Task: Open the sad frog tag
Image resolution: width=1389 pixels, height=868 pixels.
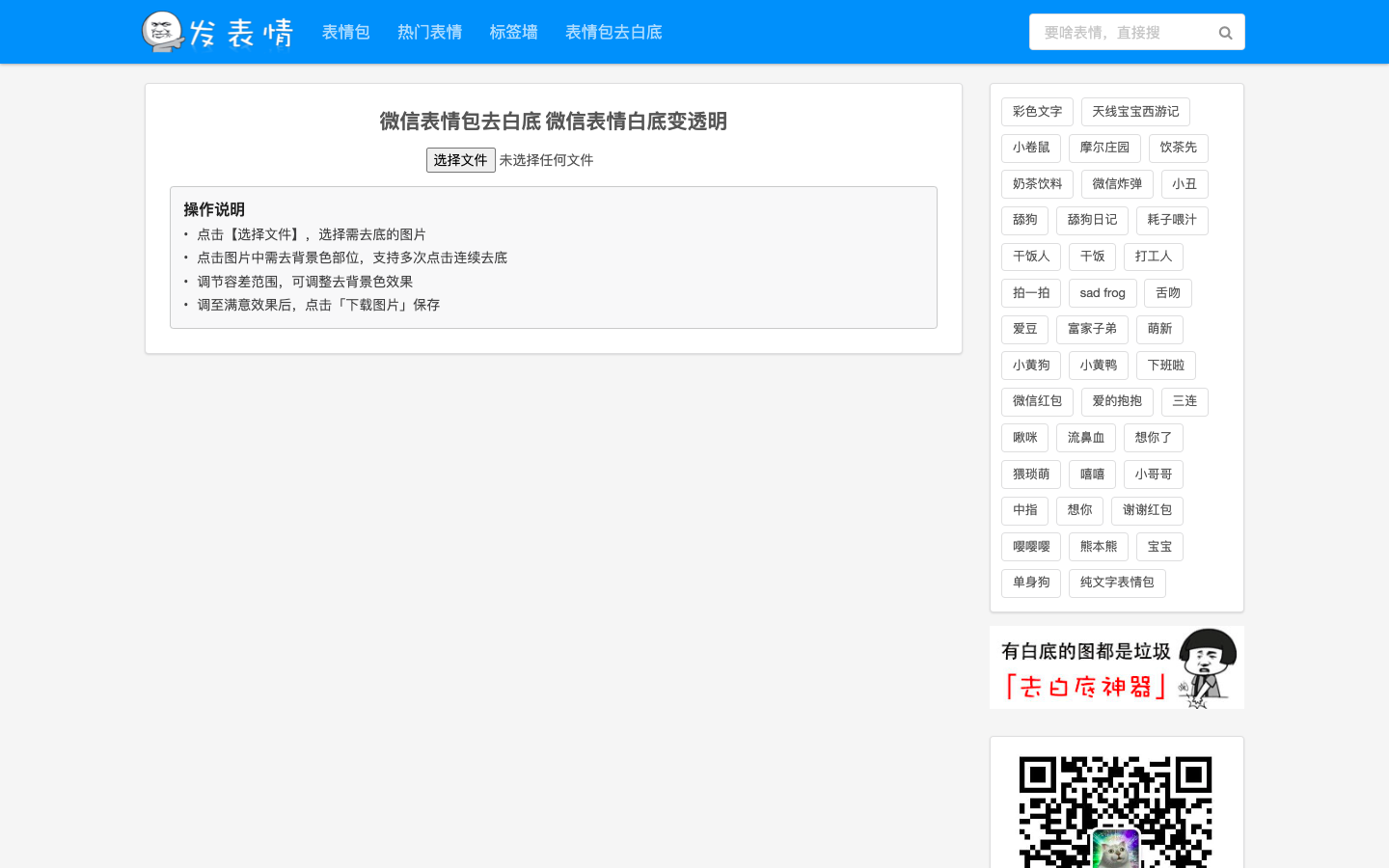Action: click(1102, 292)
